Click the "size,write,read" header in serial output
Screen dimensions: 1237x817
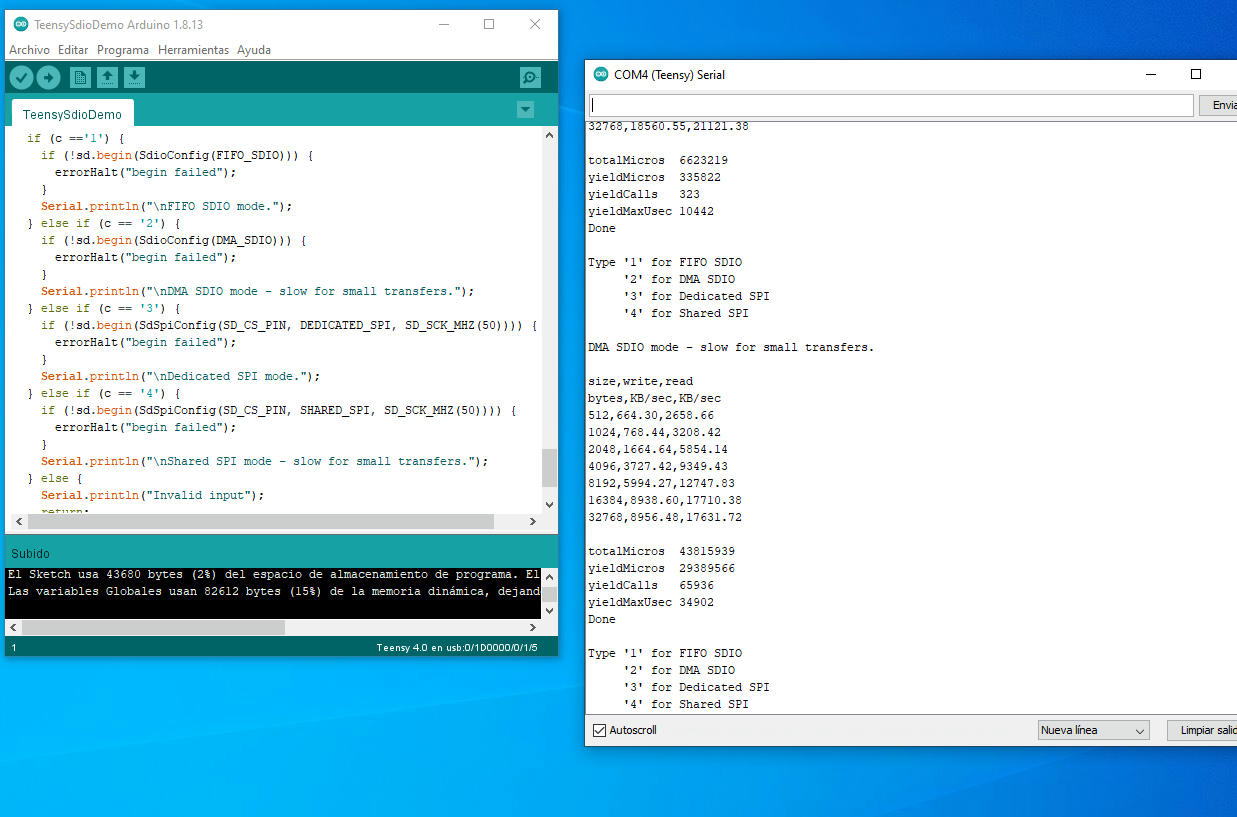coord(640,381)
